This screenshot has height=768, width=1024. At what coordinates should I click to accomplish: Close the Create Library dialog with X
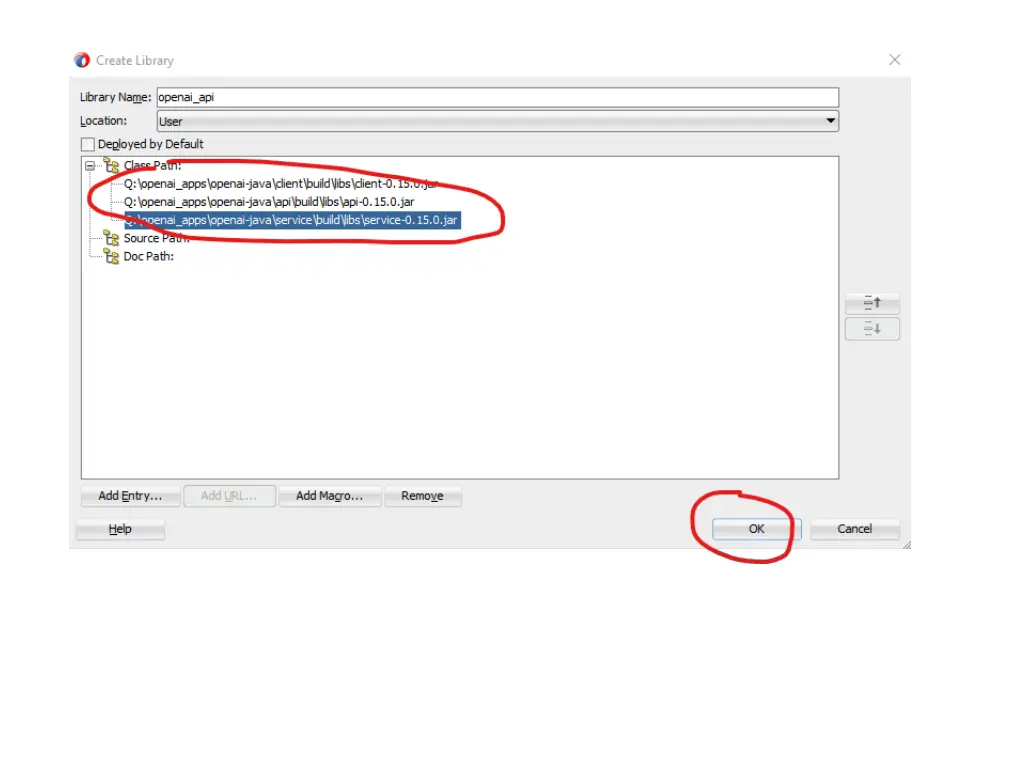click(x=894, y=60)
